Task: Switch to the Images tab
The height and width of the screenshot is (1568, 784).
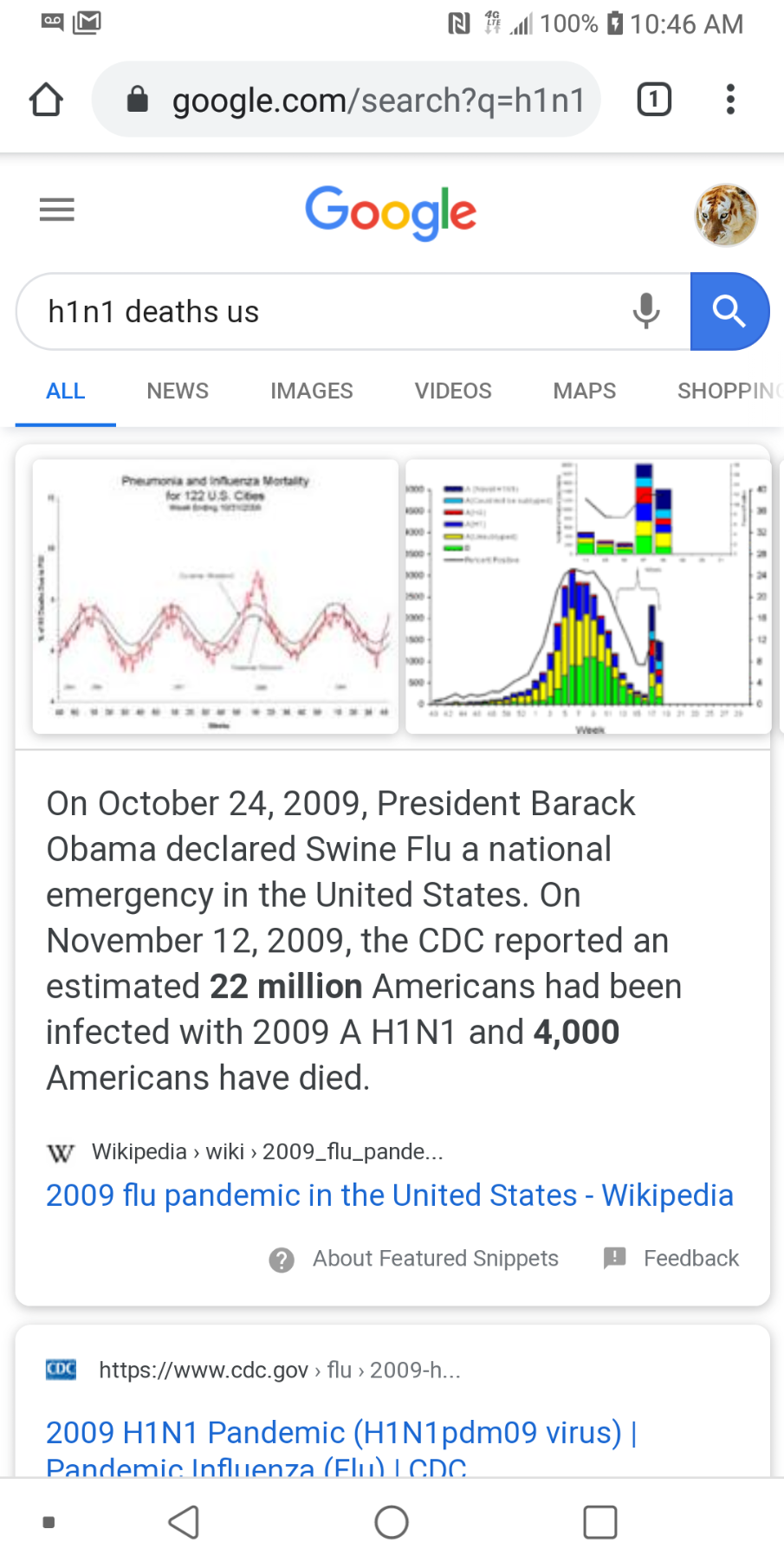Action: click(x=311, y=392)
